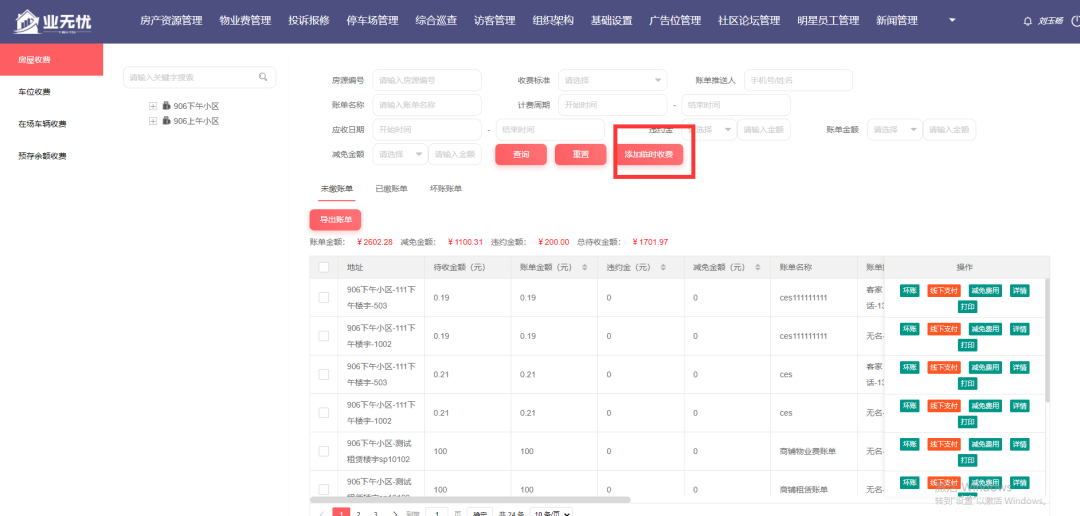This screenshot has width=1080, height=516.
Task: Check the row for 楼宇-1002 with amount 0.21
Action: tap(324, 413)
